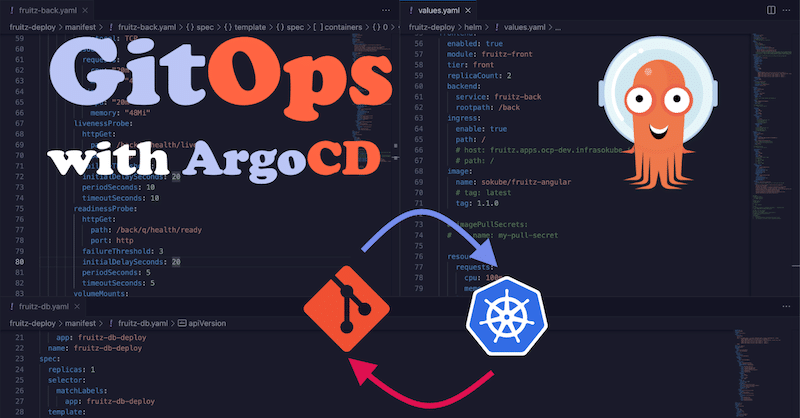The height and width of the screenshot is (418, 800).
Task: Click line number 80 in fruitz-back.yaml
Action: tap(19, 262)
